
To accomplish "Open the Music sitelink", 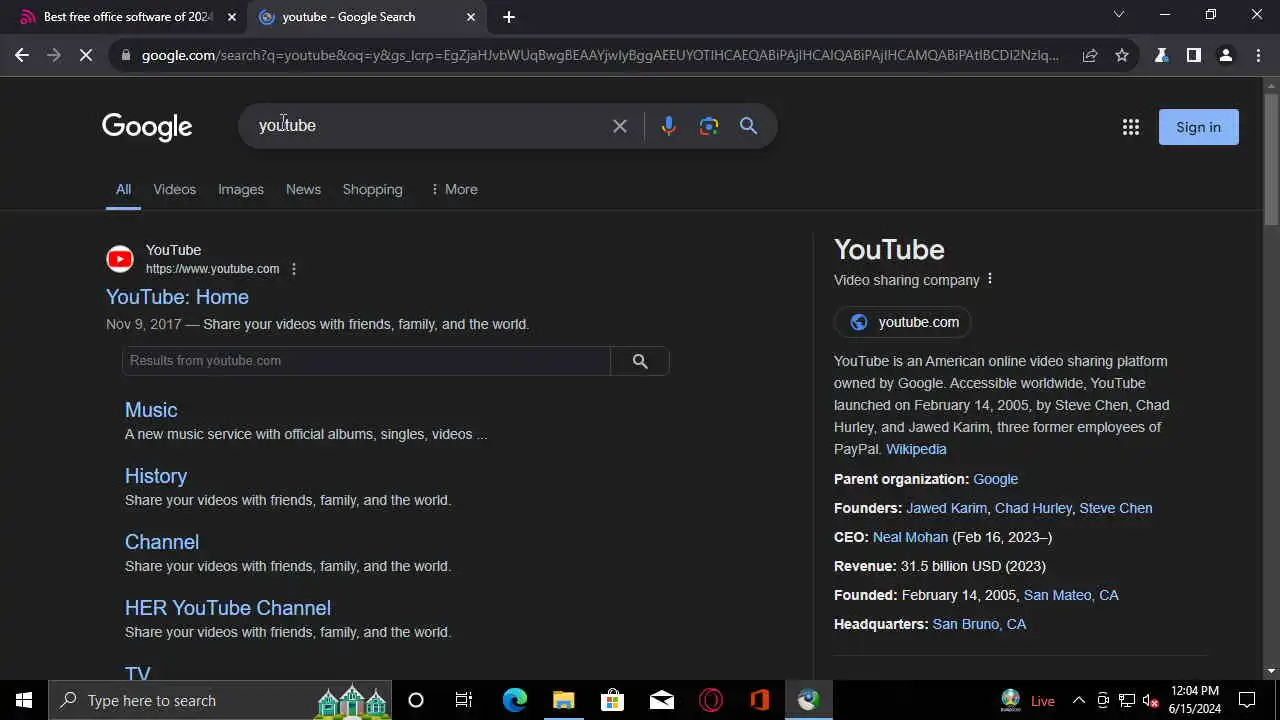I will 151,410.
